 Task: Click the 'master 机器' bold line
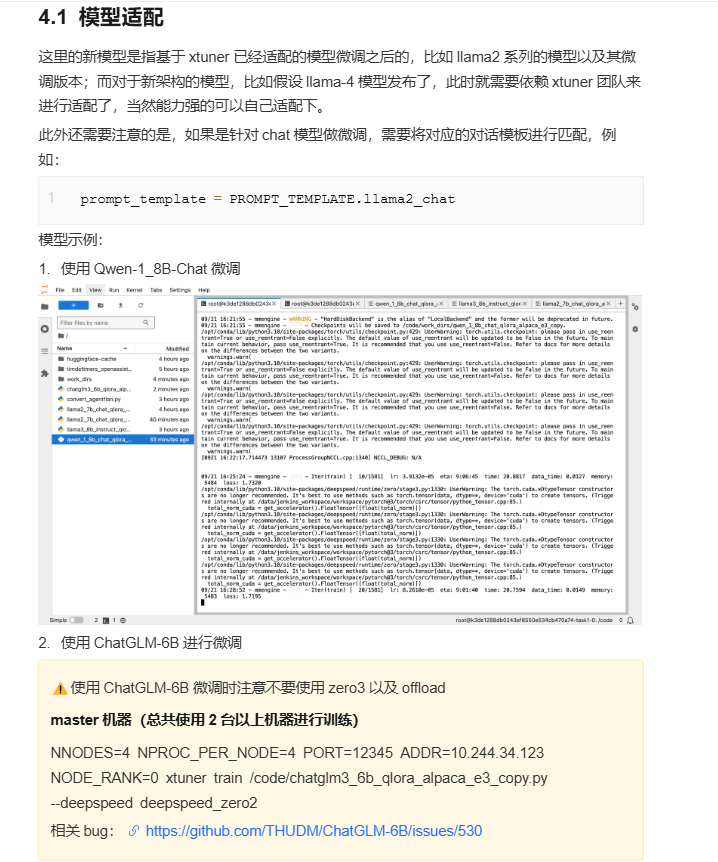coord(205,720)
